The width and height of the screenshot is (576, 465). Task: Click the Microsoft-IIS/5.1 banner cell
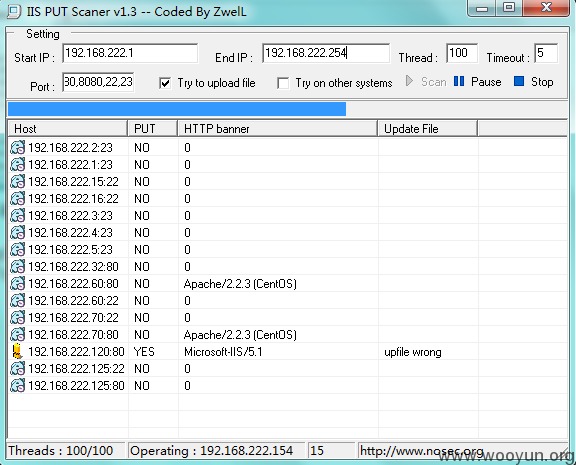click(223, 352)
